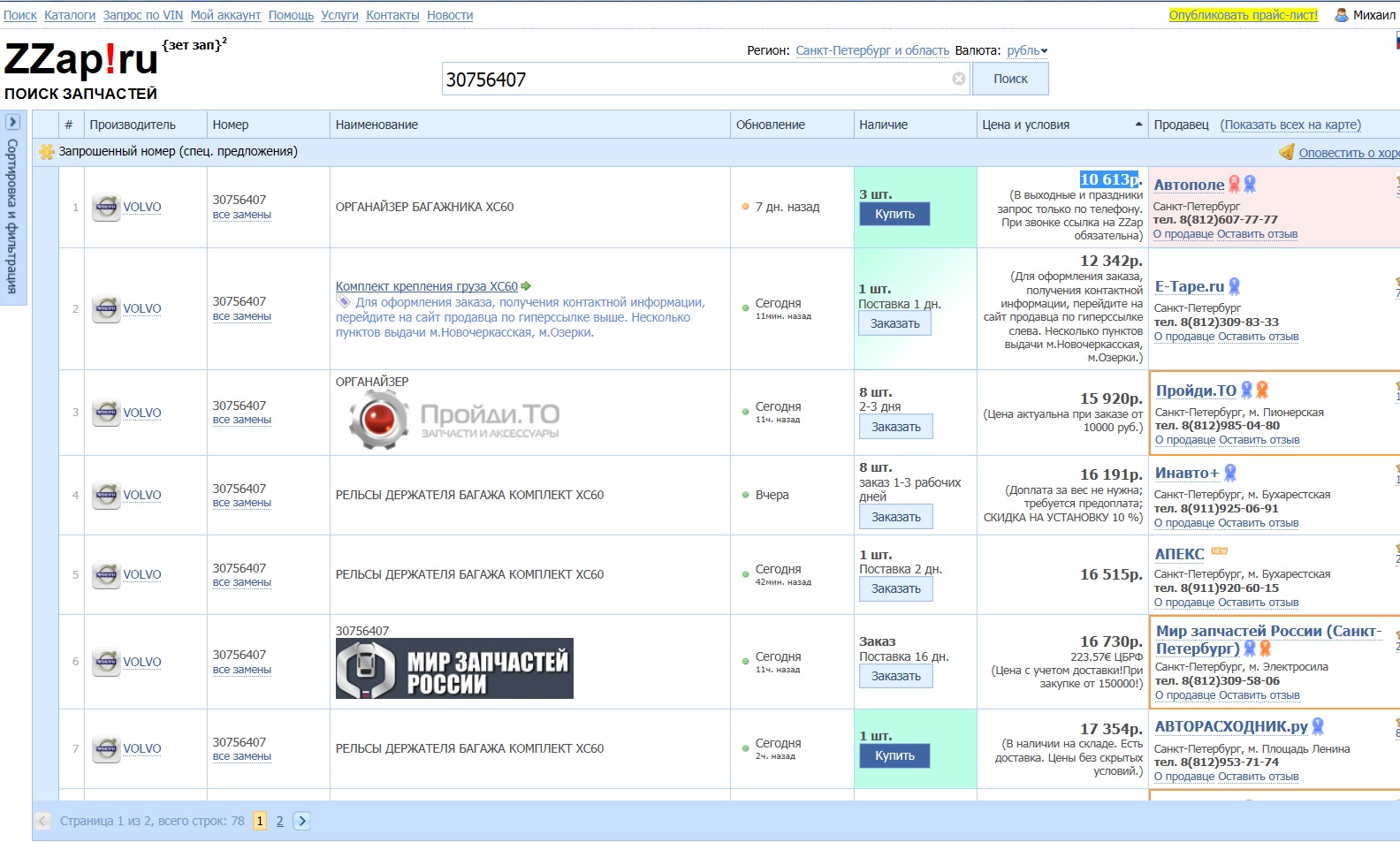The width and height of the screenshot is (1400, 842).
Task: Clear the search field with the X icon
Action: coord(959,79)
